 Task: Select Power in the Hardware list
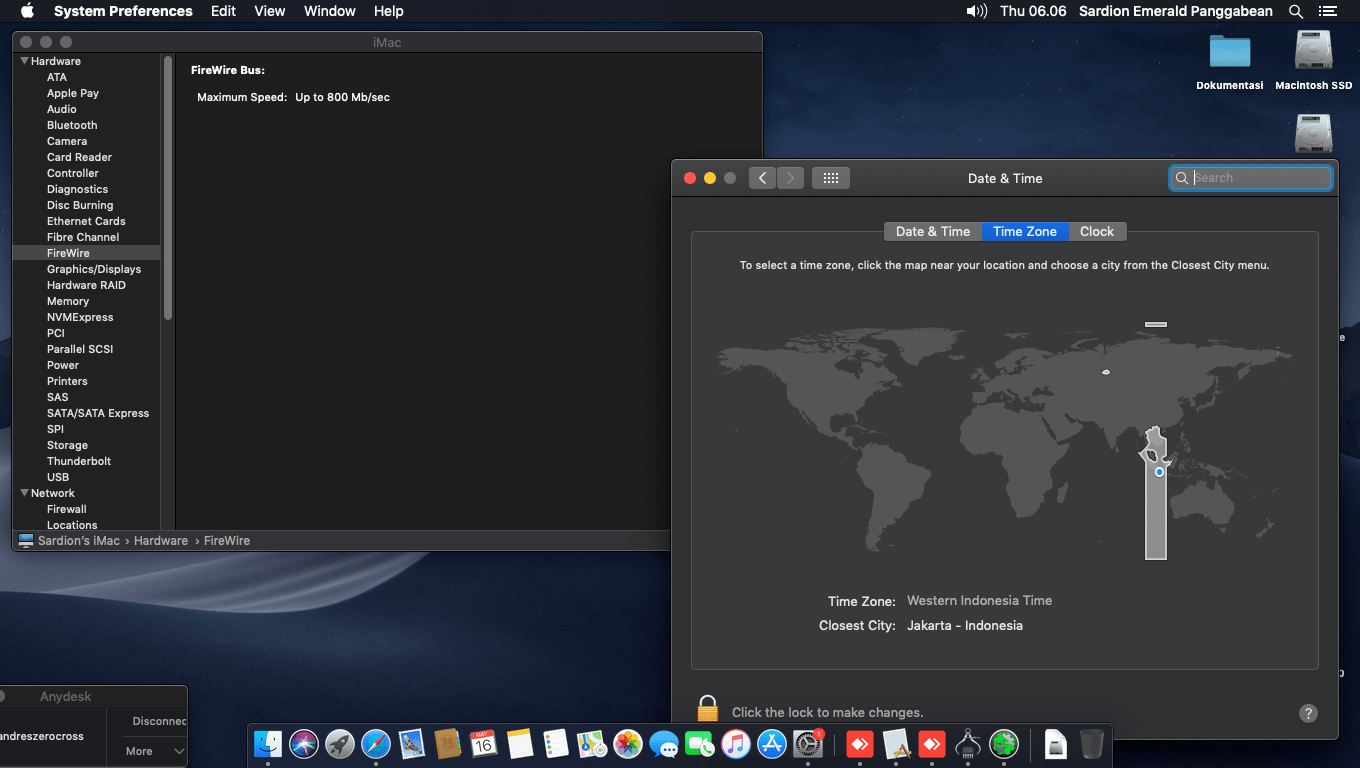click(x=63, y=365)
